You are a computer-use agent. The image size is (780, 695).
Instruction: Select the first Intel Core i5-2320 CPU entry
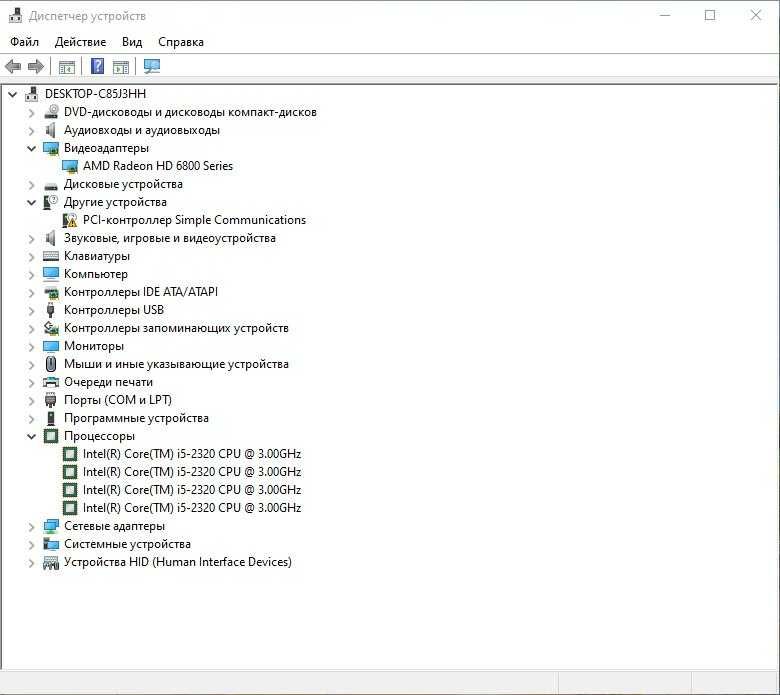coord(192,454)
